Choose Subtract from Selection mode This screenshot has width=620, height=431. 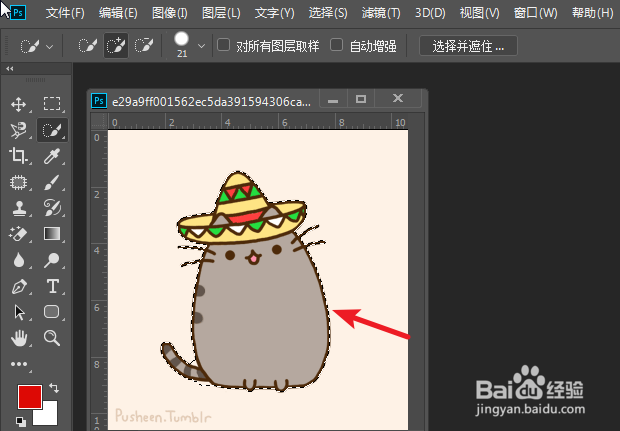pyautogui.click(x=144, y=46)
